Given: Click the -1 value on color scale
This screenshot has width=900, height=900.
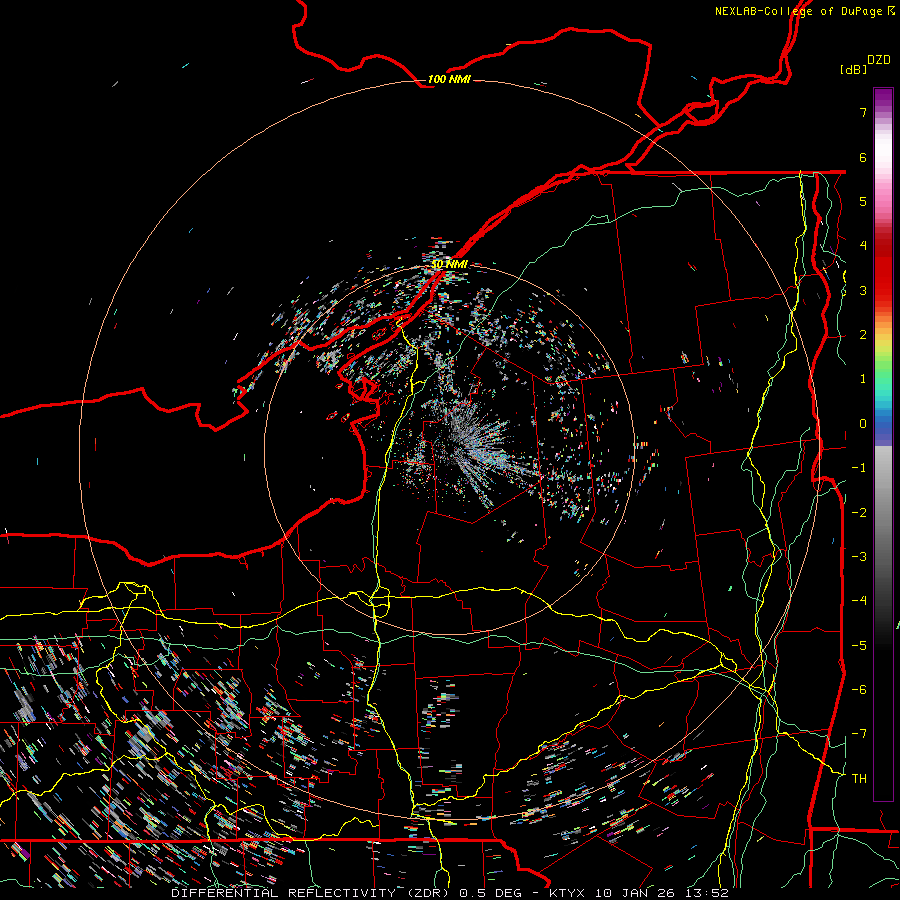Looking at the screenshot, I should (x=859, y=468).
